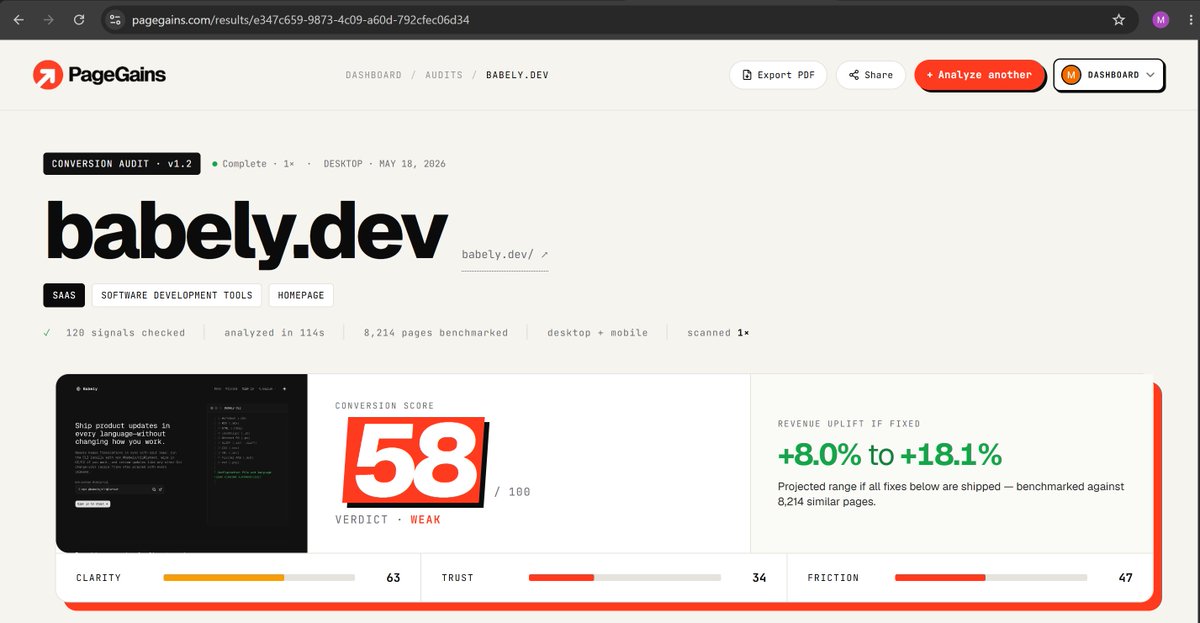Click the FRICTION progress bar
Image resolution: width=1200 pixels, height=623 pixels.
[991, 578]
